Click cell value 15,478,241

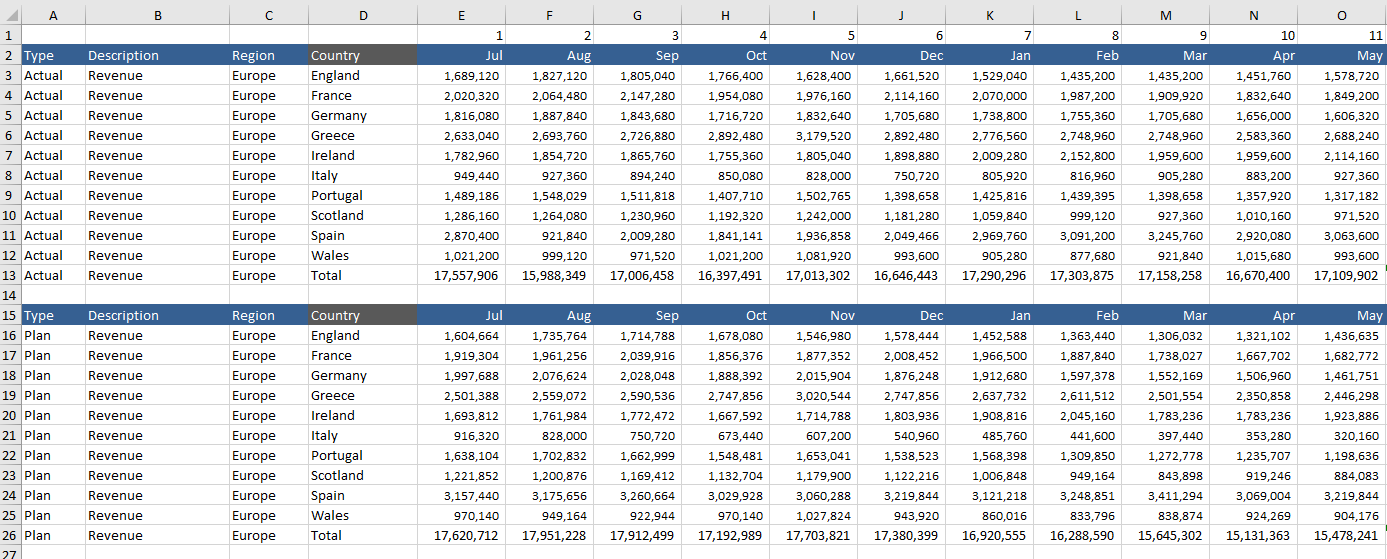1342,536
